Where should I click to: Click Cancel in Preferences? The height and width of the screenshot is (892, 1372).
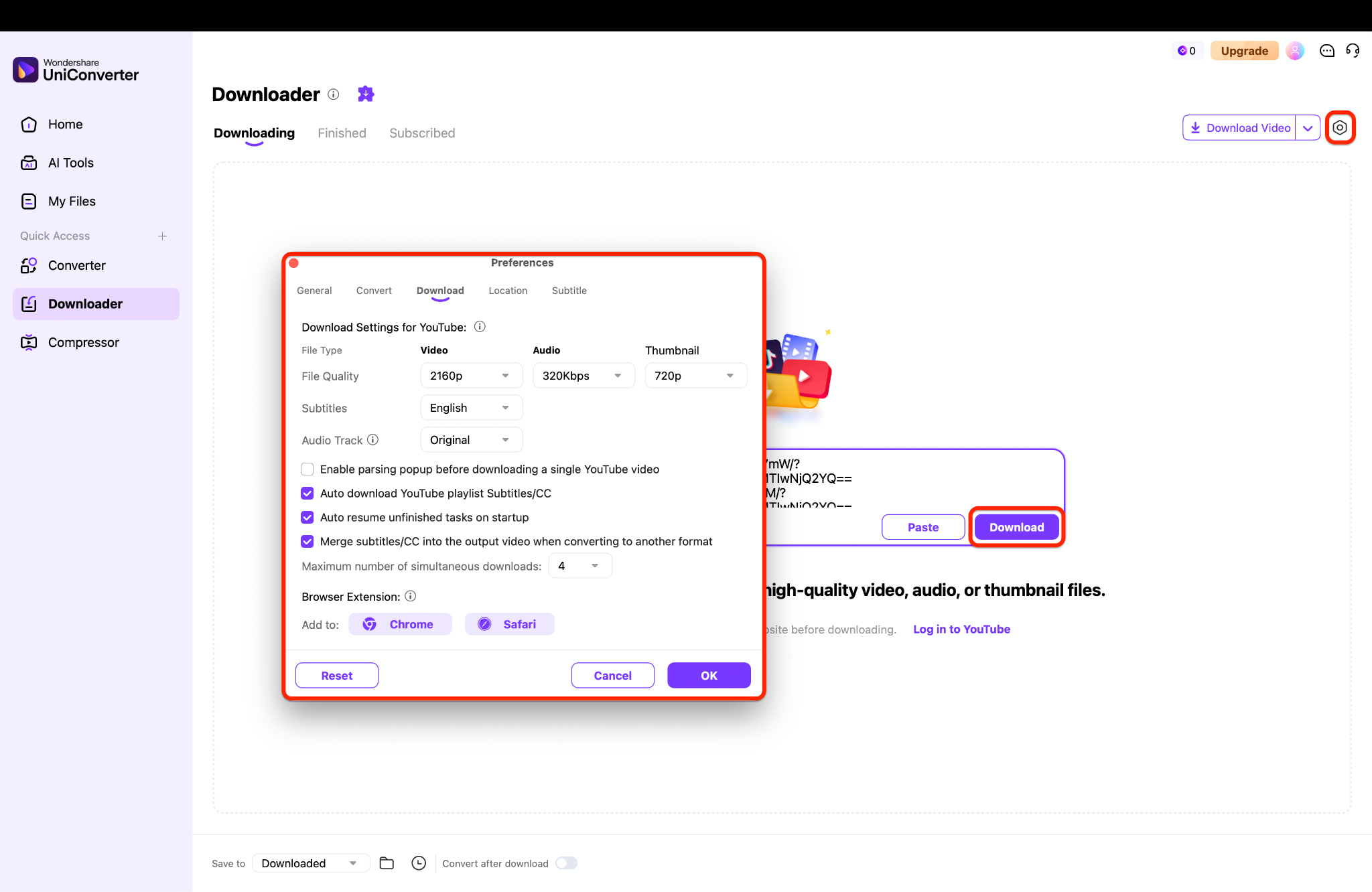coord(613,676)
